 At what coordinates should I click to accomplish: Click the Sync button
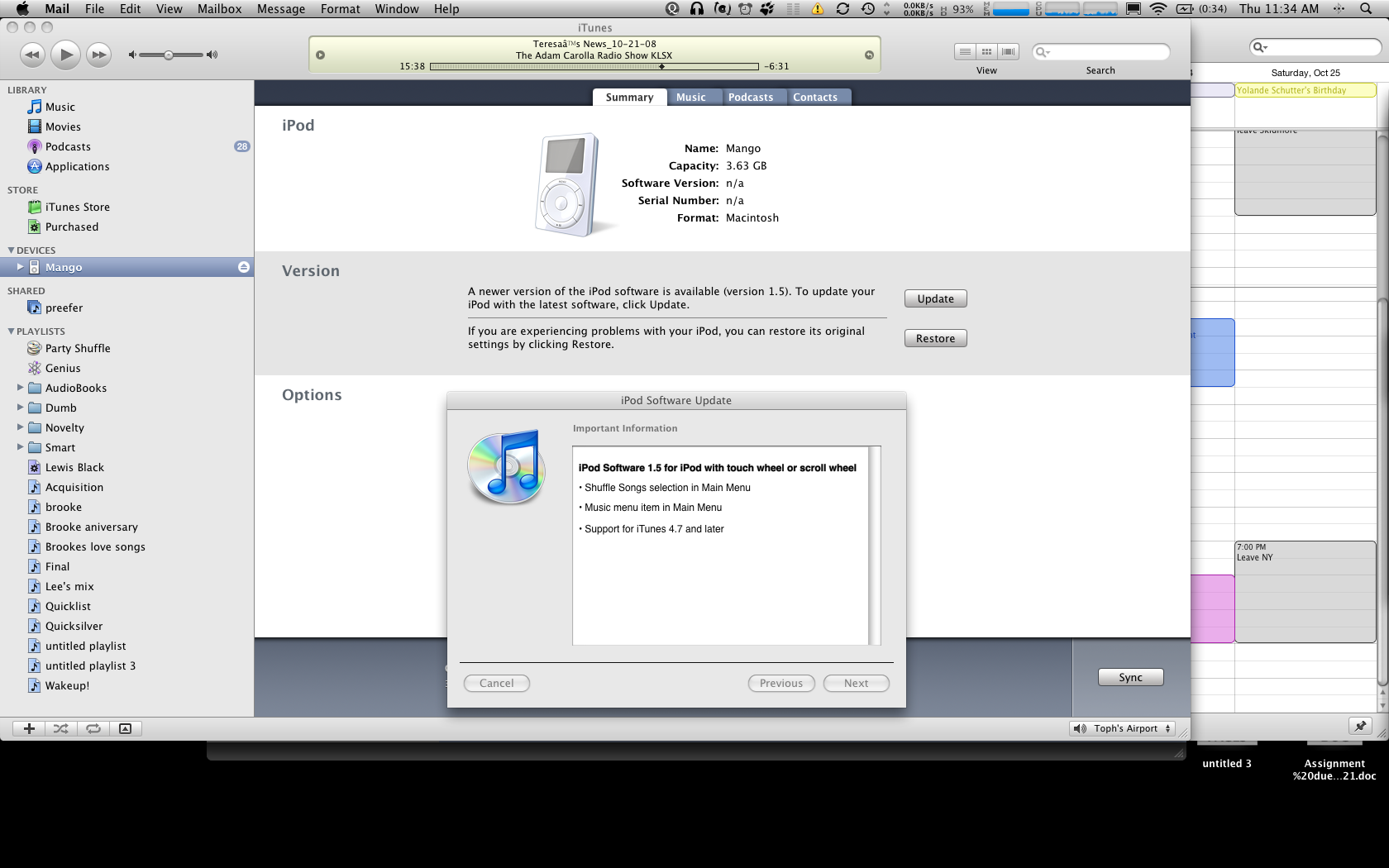click(x=1131, y=677)
